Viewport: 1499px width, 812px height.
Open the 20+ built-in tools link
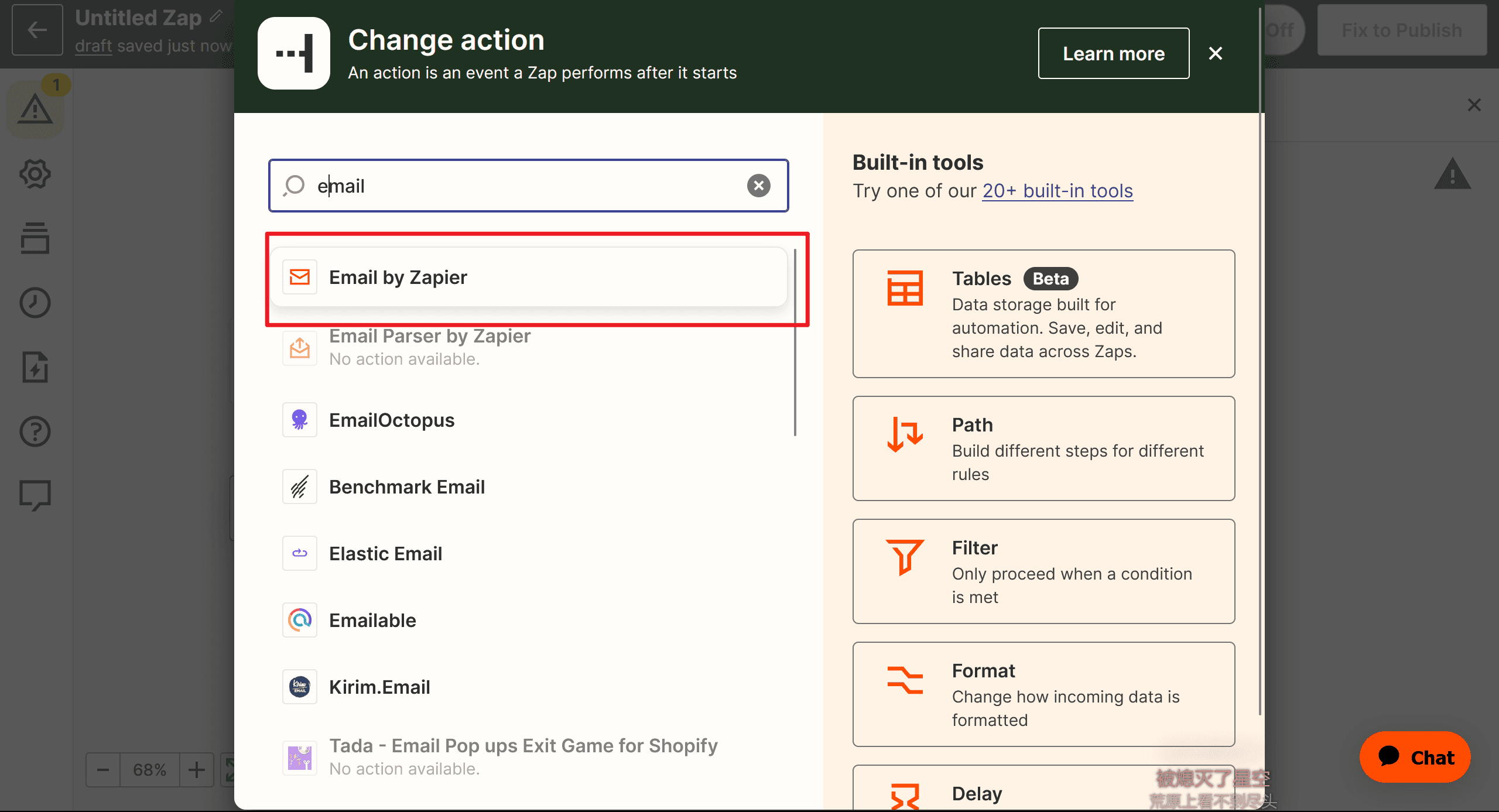(x=1057, y=191)
